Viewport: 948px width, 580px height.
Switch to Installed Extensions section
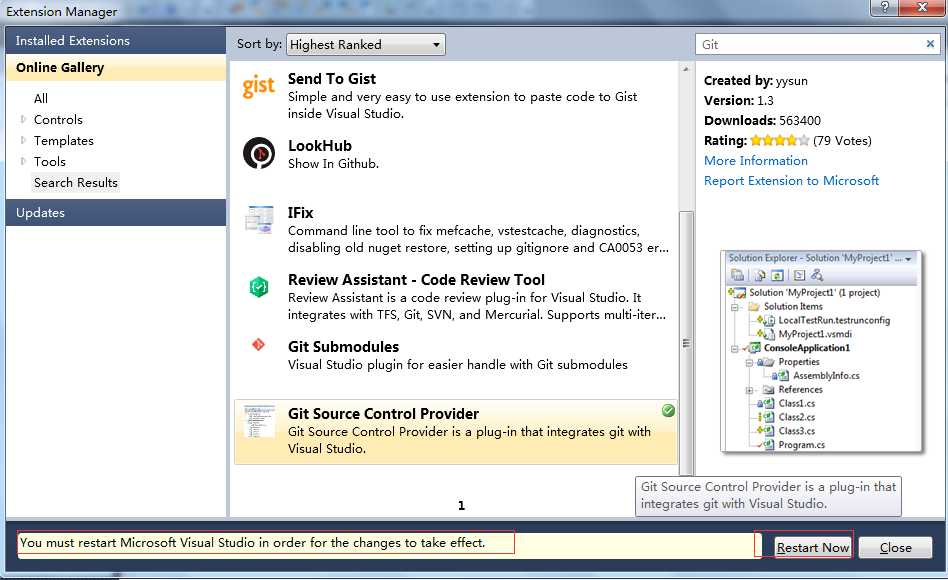(115, 41)
